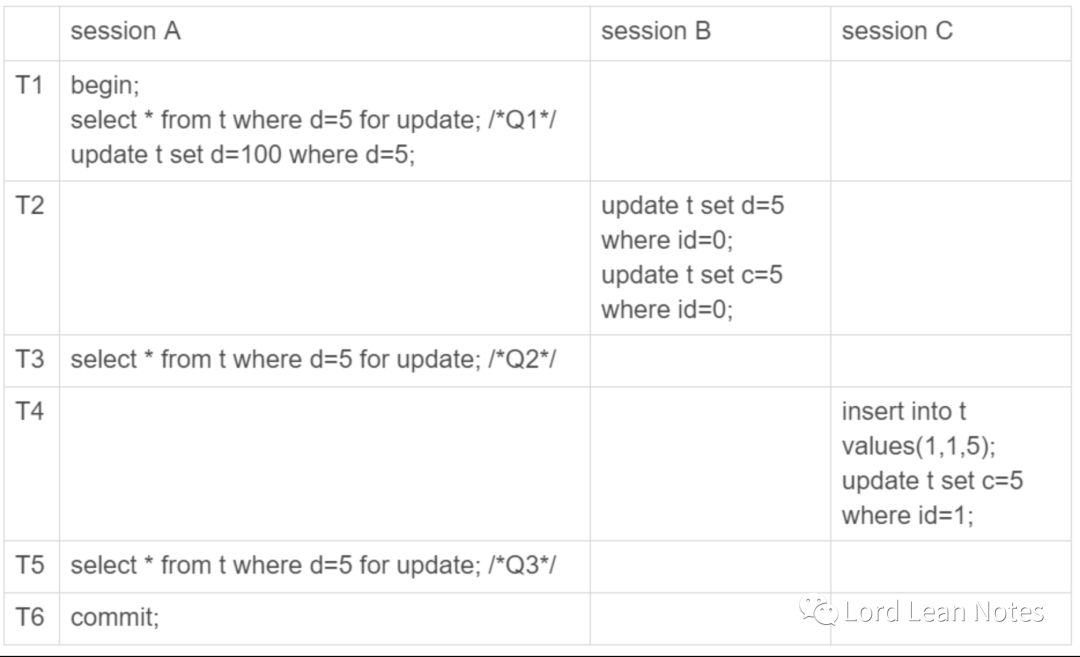Click the WeChat logo in the watermark
Viewport: 1080px width, 657px height.
click(x=819, y=612)
